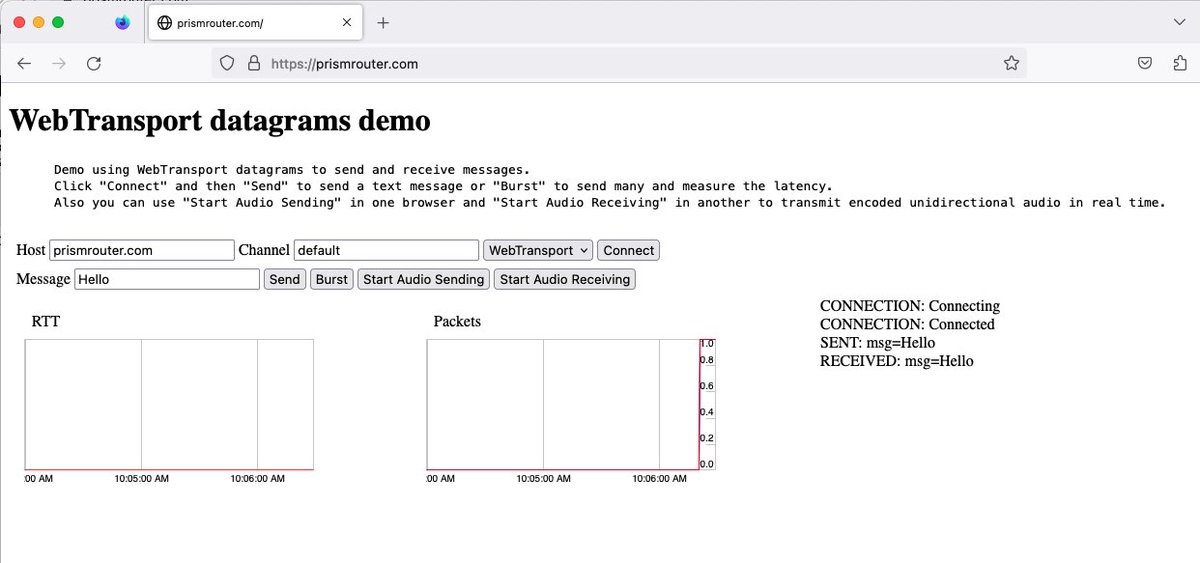Click the 'CONNECTION: Connected' log line
1200x563 pixels.
(x=908, y=324)
